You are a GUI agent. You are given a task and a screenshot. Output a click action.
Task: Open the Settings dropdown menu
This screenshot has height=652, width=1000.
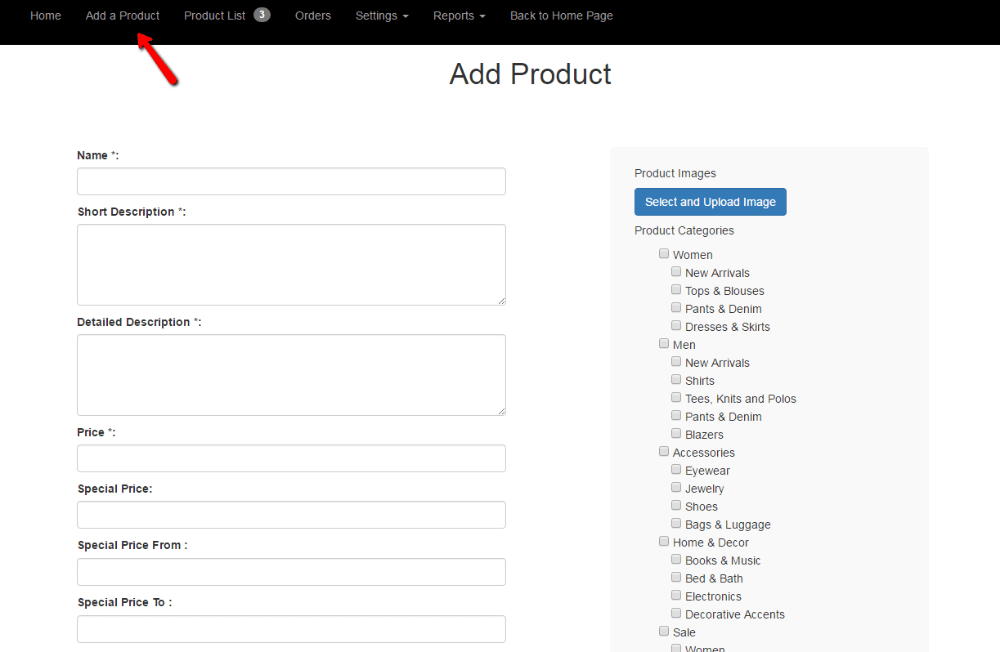pyautogui.click(x=382, y=16)
